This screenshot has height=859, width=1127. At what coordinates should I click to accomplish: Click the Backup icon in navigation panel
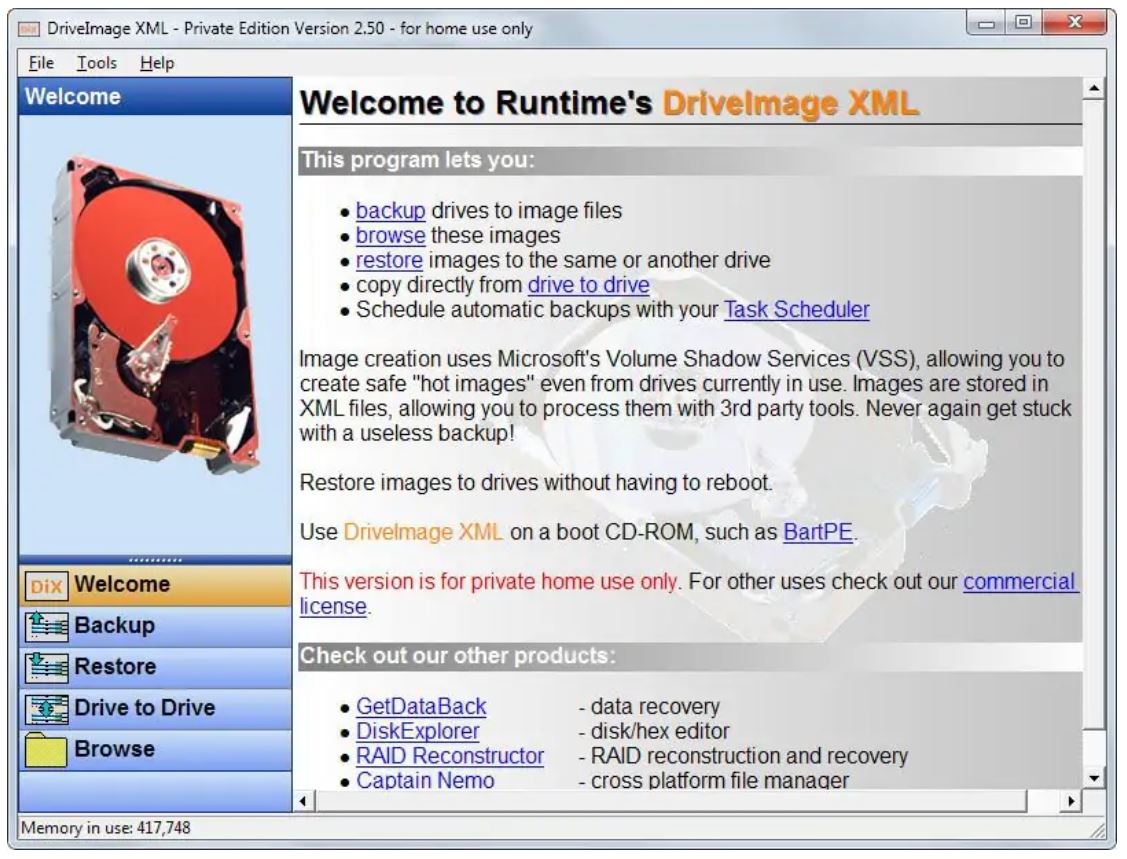tap(45, 626)
